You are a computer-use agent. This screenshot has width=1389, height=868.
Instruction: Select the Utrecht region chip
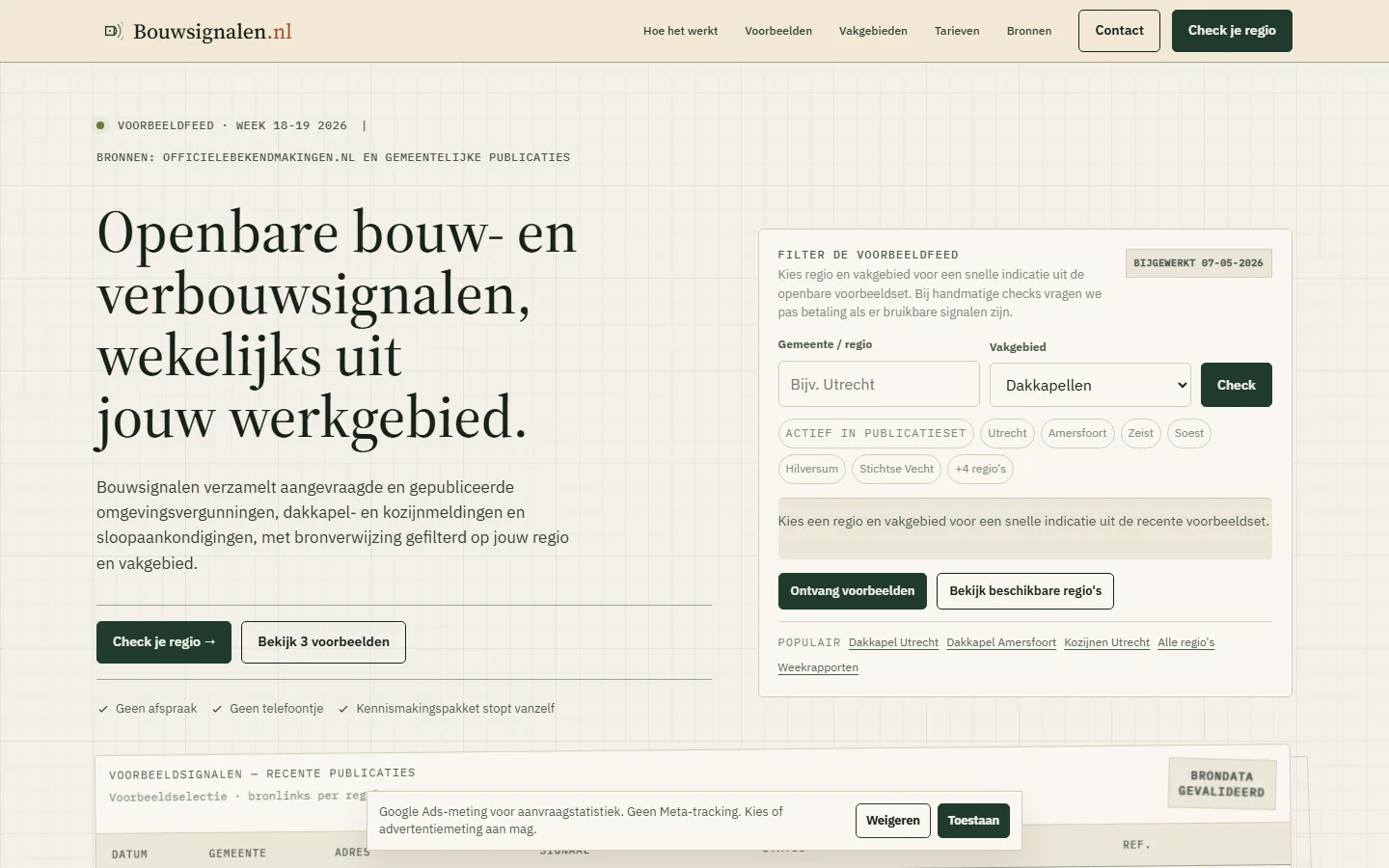(x=1007, y=434)
